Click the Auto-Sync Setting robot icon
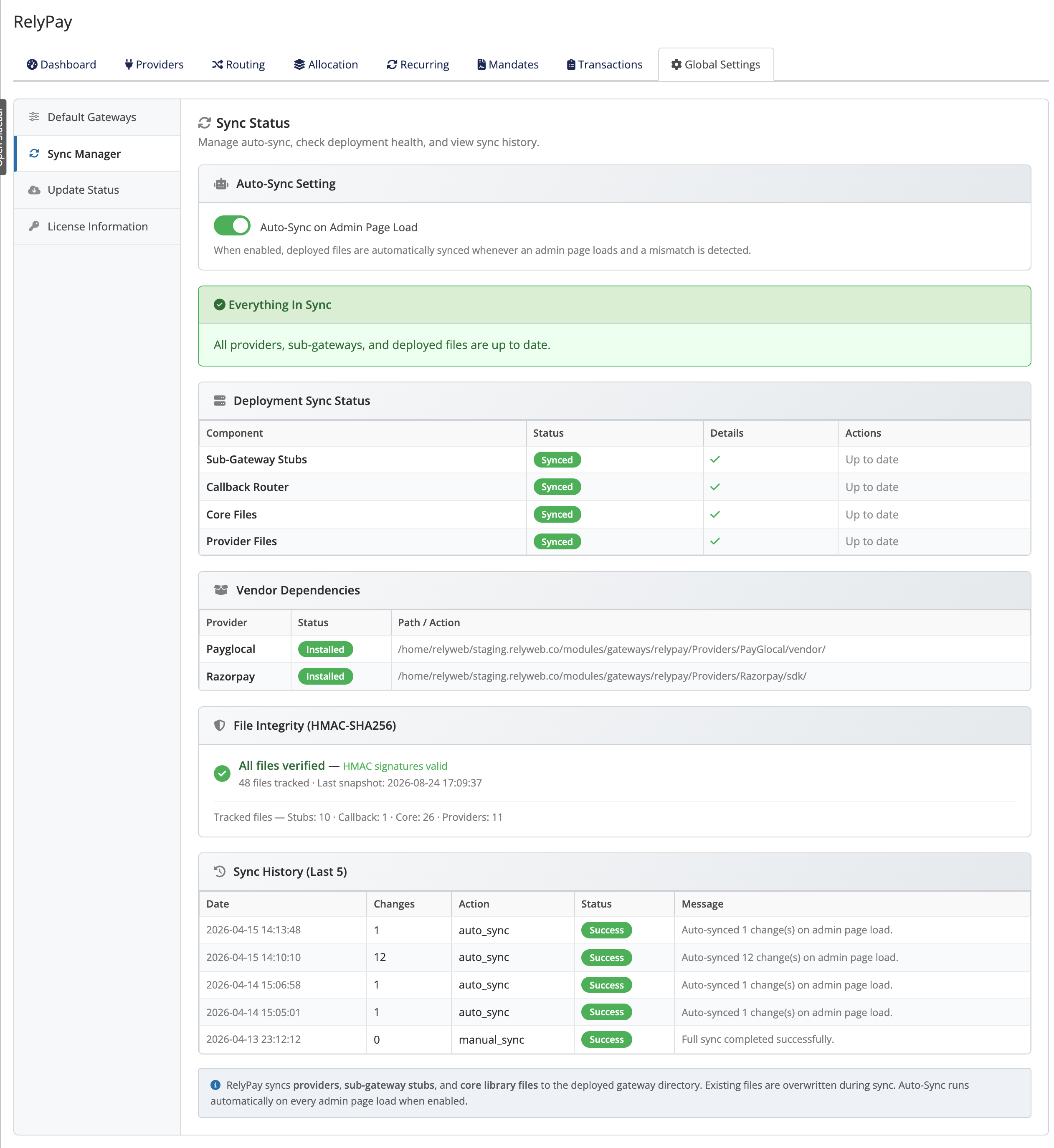The image size is (1054, 1148). point(221,184)
